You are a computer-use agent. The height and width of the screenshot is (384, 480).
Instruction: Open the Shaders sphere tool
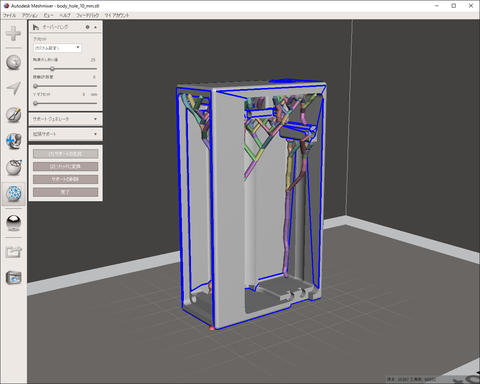point(13,223)
